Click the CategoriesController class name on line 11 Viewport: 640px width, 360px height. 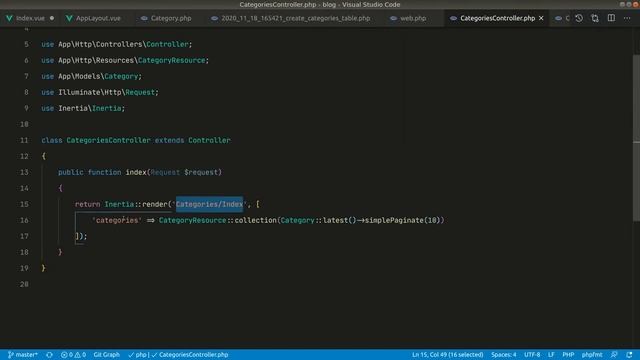pos(109,140)
